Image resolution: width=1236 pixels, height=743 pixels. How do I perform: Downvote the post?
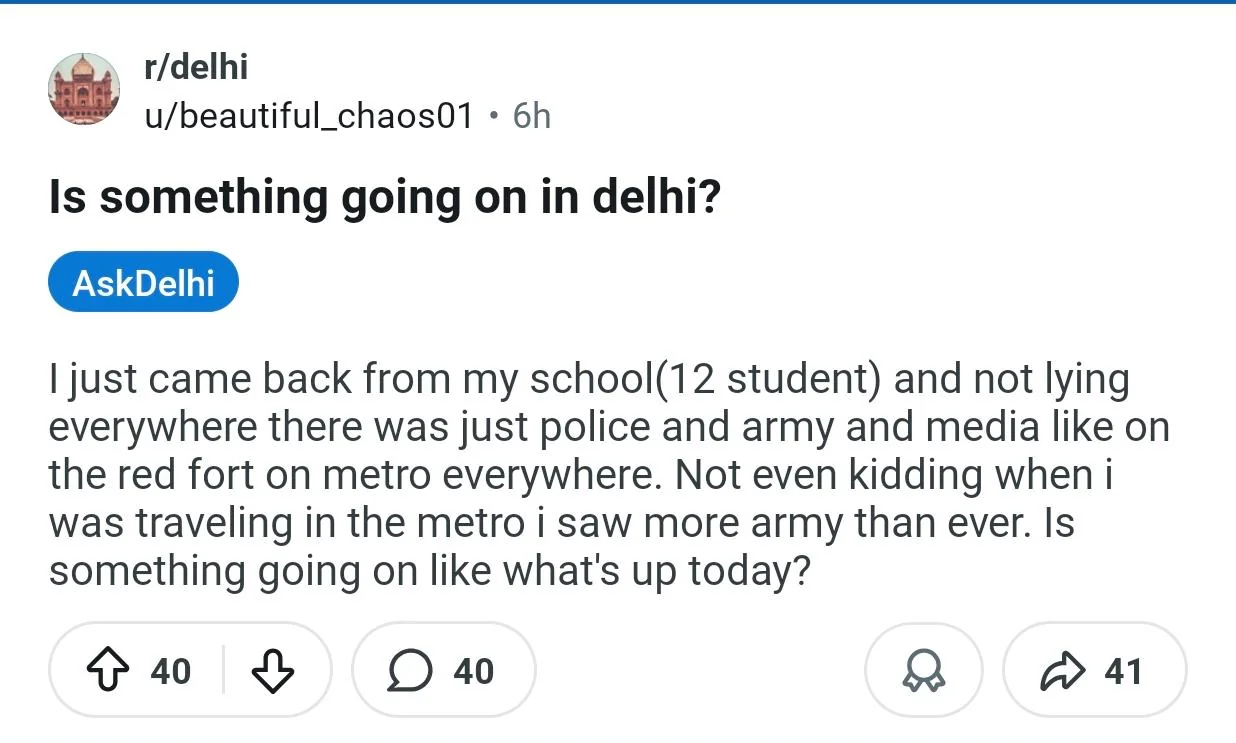pos(272,671)
